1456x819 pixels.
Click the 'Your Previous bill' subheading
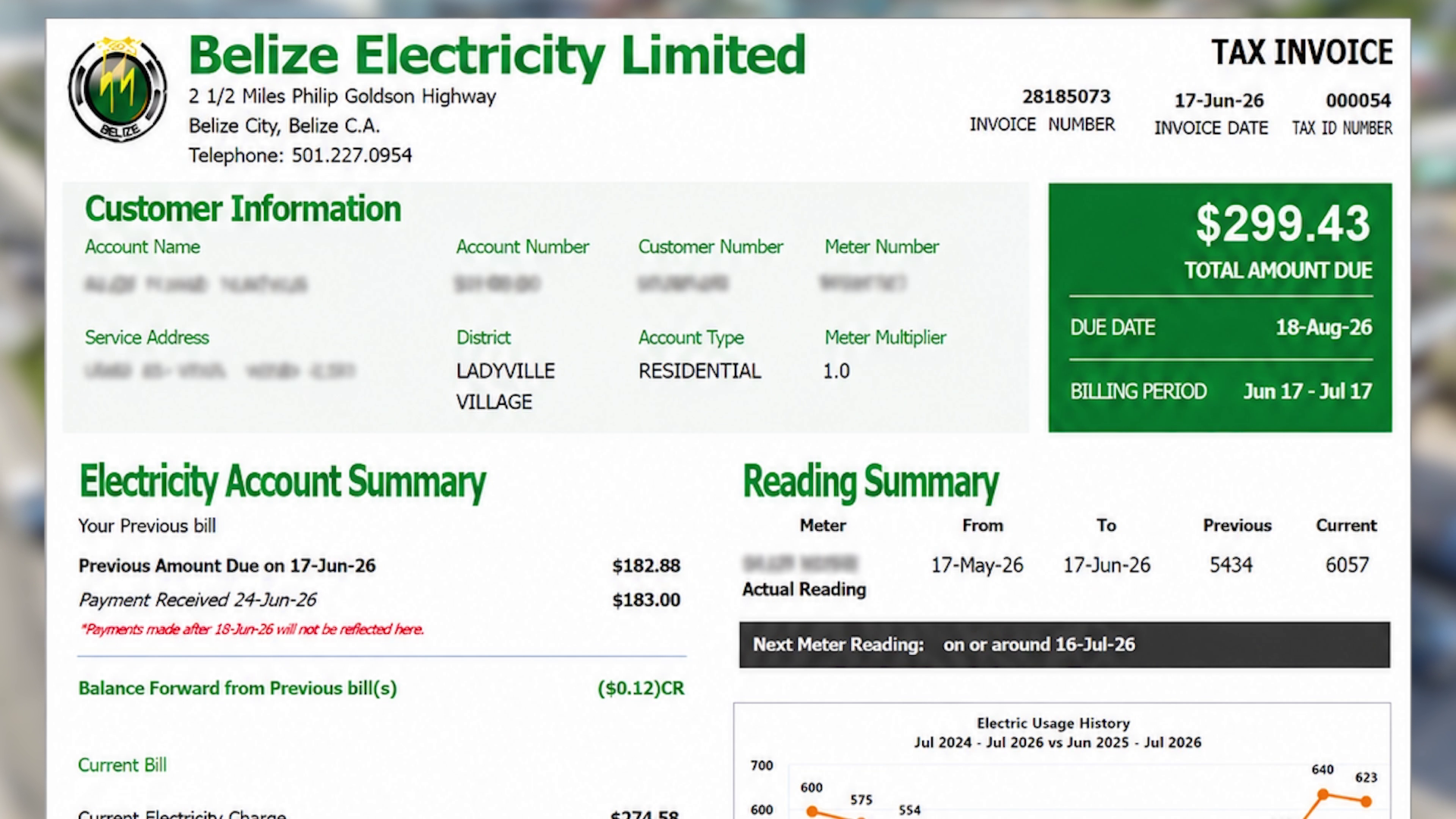(147, 526)
